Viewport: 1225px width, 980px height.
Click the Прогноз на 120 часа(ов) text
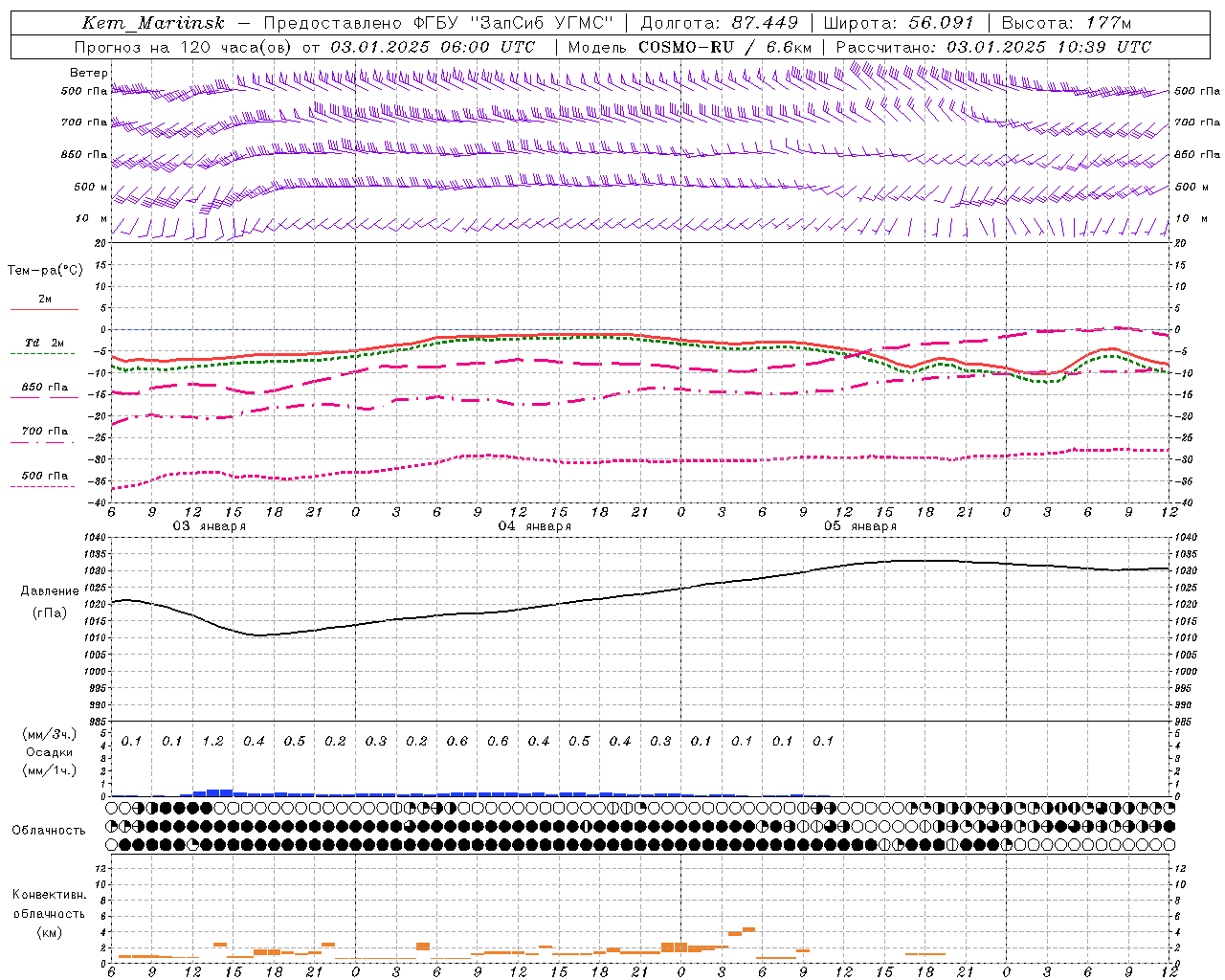pyautogui.click(x=184, y=47)
